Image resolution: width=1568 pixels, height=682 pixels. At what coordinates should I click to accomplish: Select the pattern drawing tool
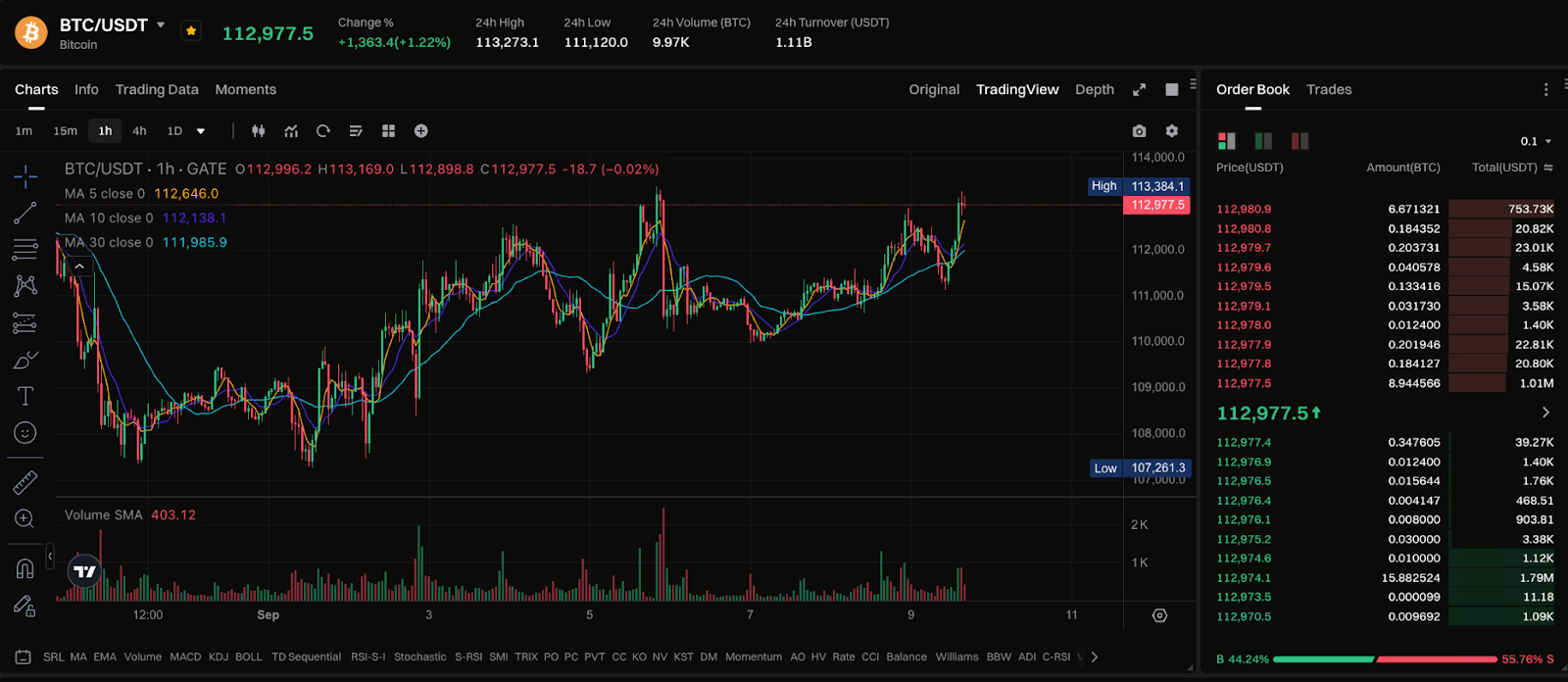coord(25,285)
